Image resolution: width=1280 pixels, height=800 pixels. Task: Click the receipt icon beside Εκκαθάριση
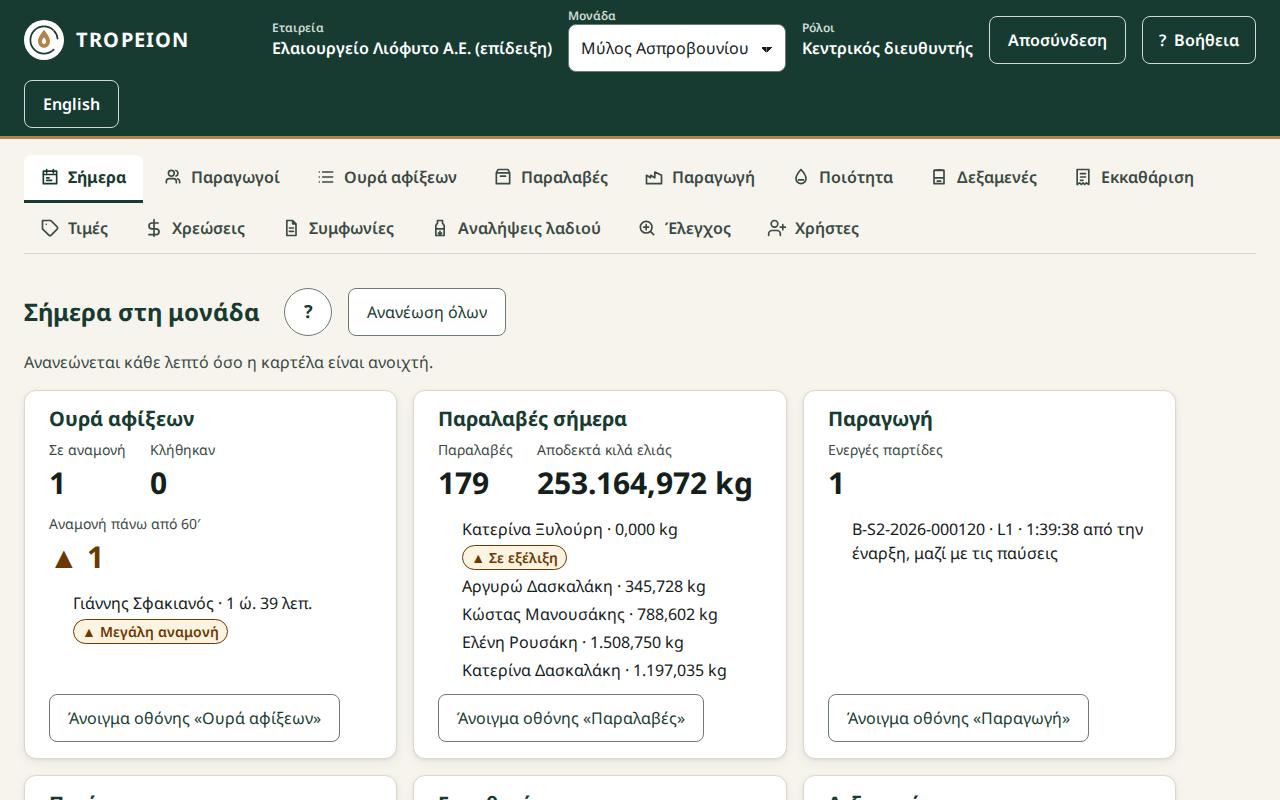(1083, 177)
